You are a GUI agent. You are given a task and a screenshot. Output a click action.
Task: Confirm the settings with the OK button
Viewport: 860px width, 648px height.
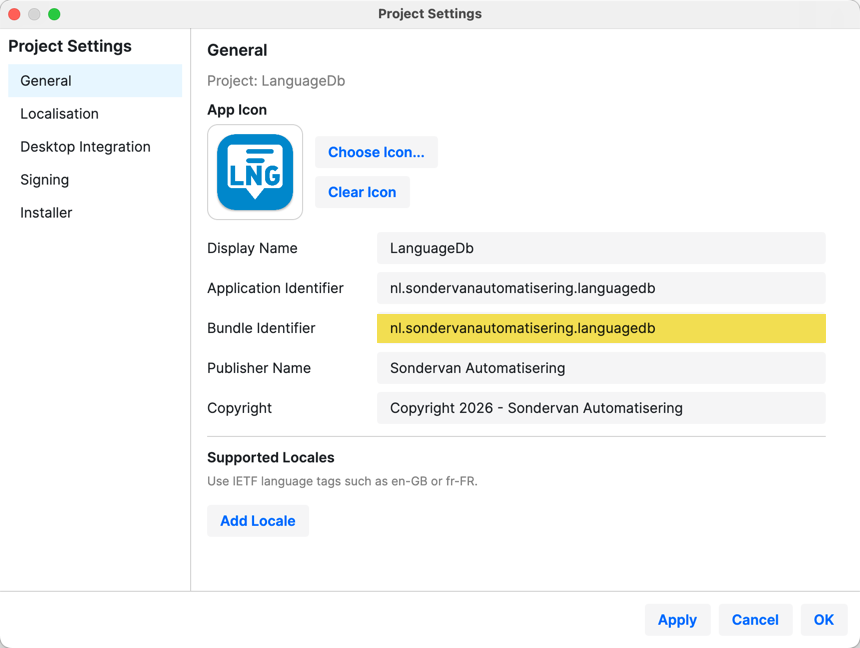click(x=824, y=620)
